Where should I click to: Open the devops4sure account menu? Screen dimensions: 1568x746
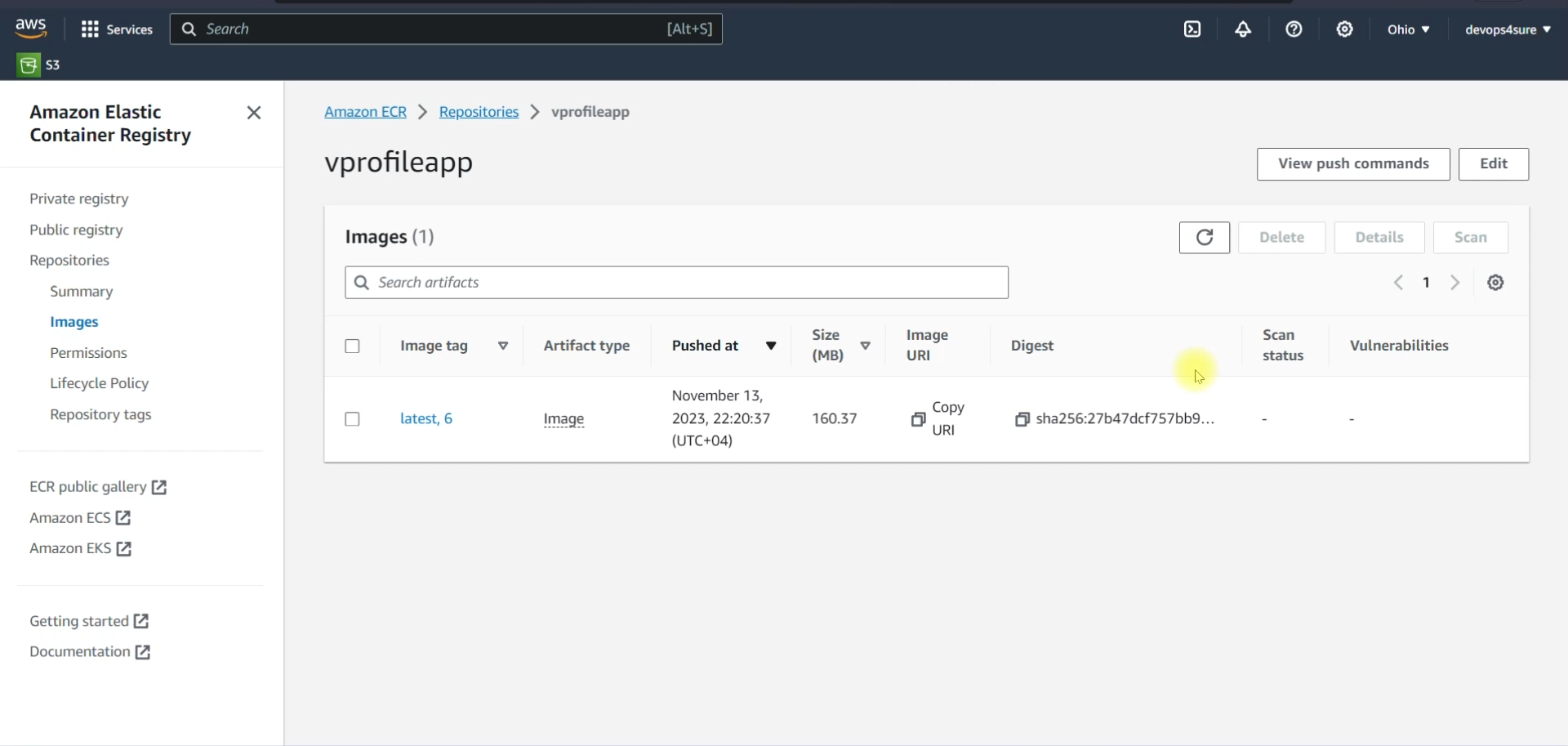click(x=1508, y=29)
